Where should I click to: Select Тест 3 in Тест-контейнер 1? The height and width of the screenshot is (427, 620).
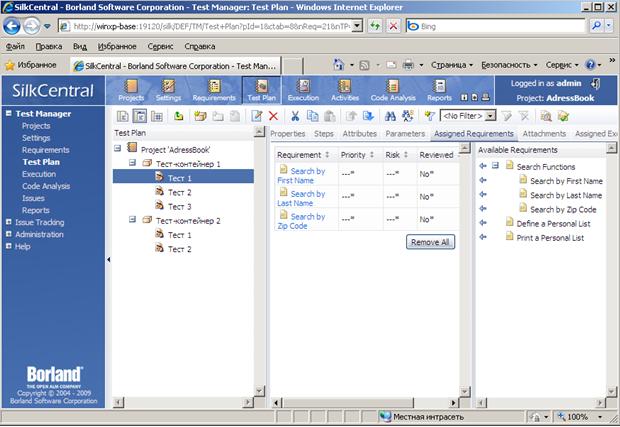tap(180, 206)
